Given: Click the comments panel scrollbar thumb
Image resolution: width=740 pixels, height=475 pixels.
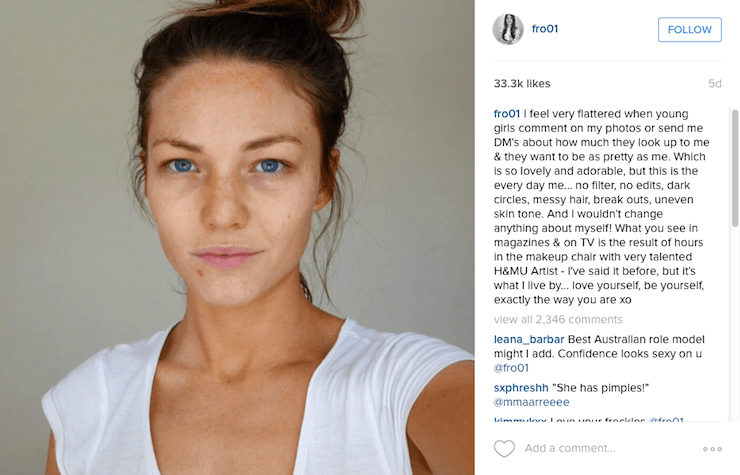Looking at the screenshot, I should pyautogui.click(x=735, y=168).
